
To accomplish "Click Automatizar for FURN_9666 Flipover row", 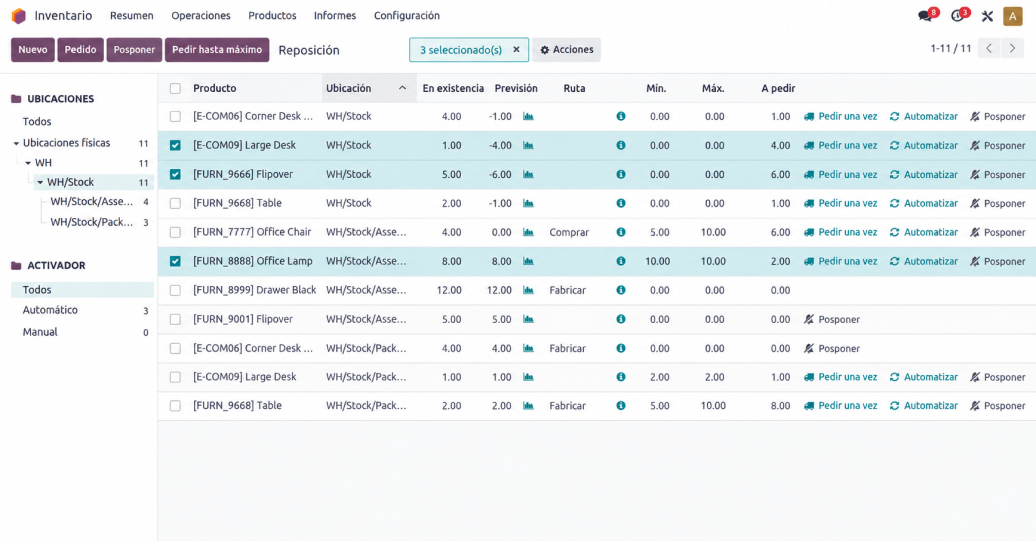I will (x=924, y=174).
